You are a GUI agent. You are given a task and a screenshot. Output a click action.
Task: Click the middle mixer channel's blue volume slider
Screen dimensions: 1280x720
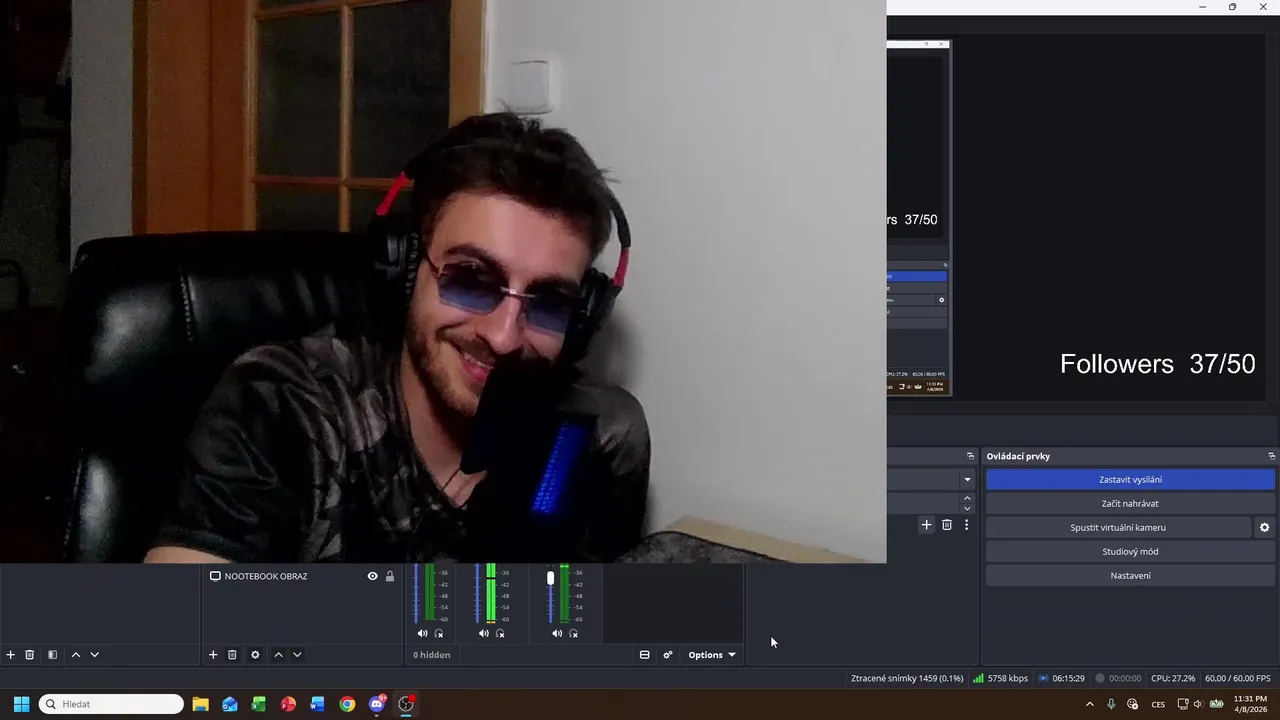coord(478,593)
